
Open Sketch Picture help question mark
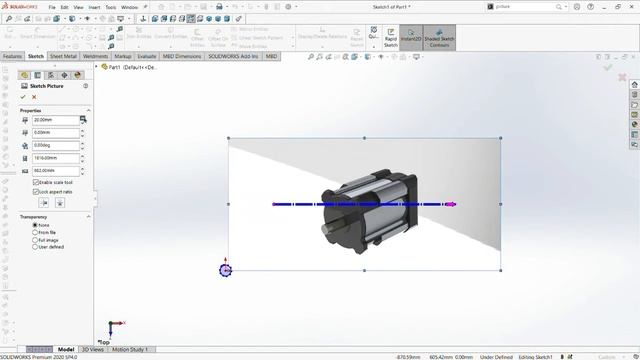tap(86, 86)
